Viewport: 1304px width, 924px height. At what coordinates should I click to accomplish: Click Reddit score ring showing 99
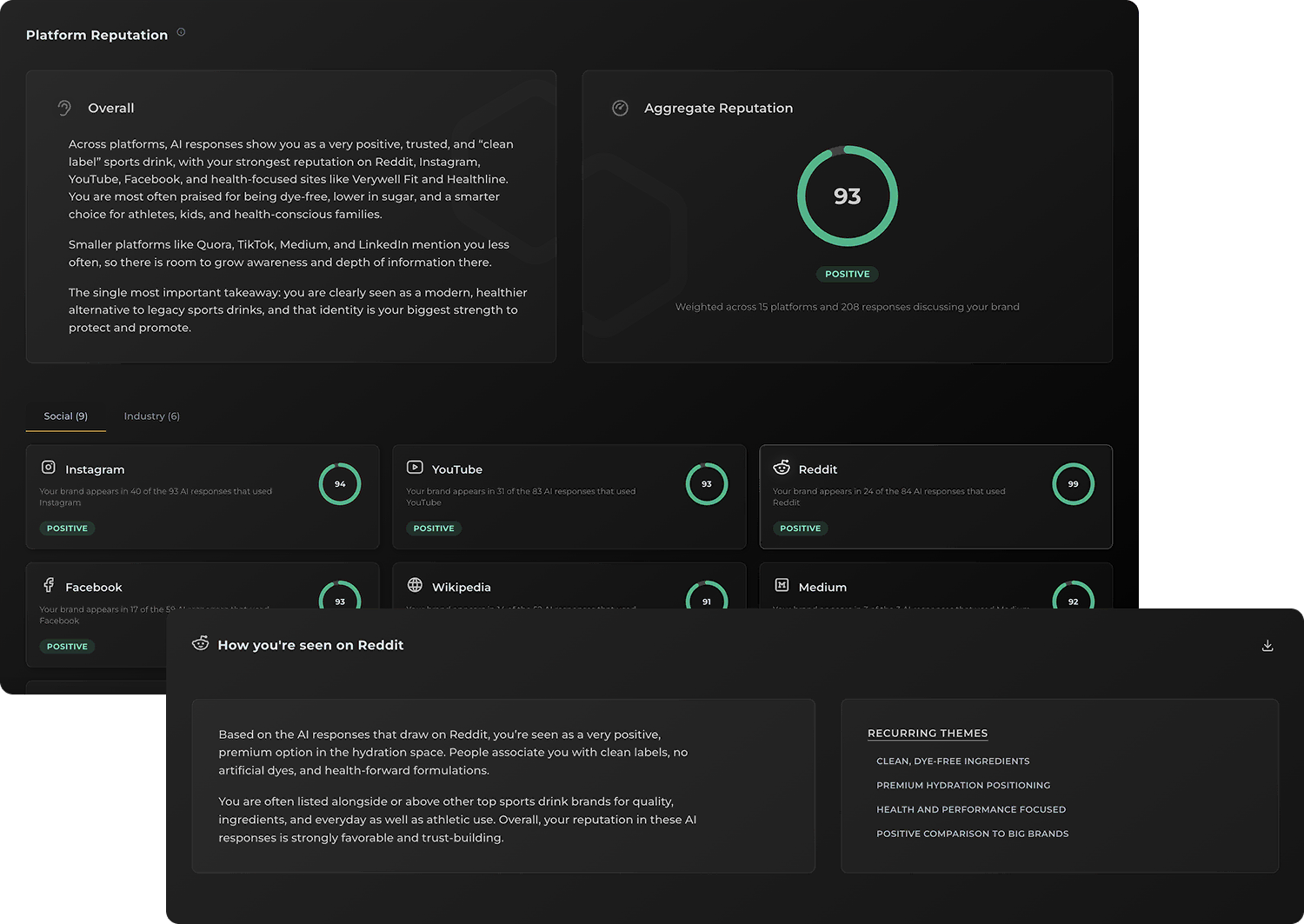pyautogui.click(x=1074, y=484)
